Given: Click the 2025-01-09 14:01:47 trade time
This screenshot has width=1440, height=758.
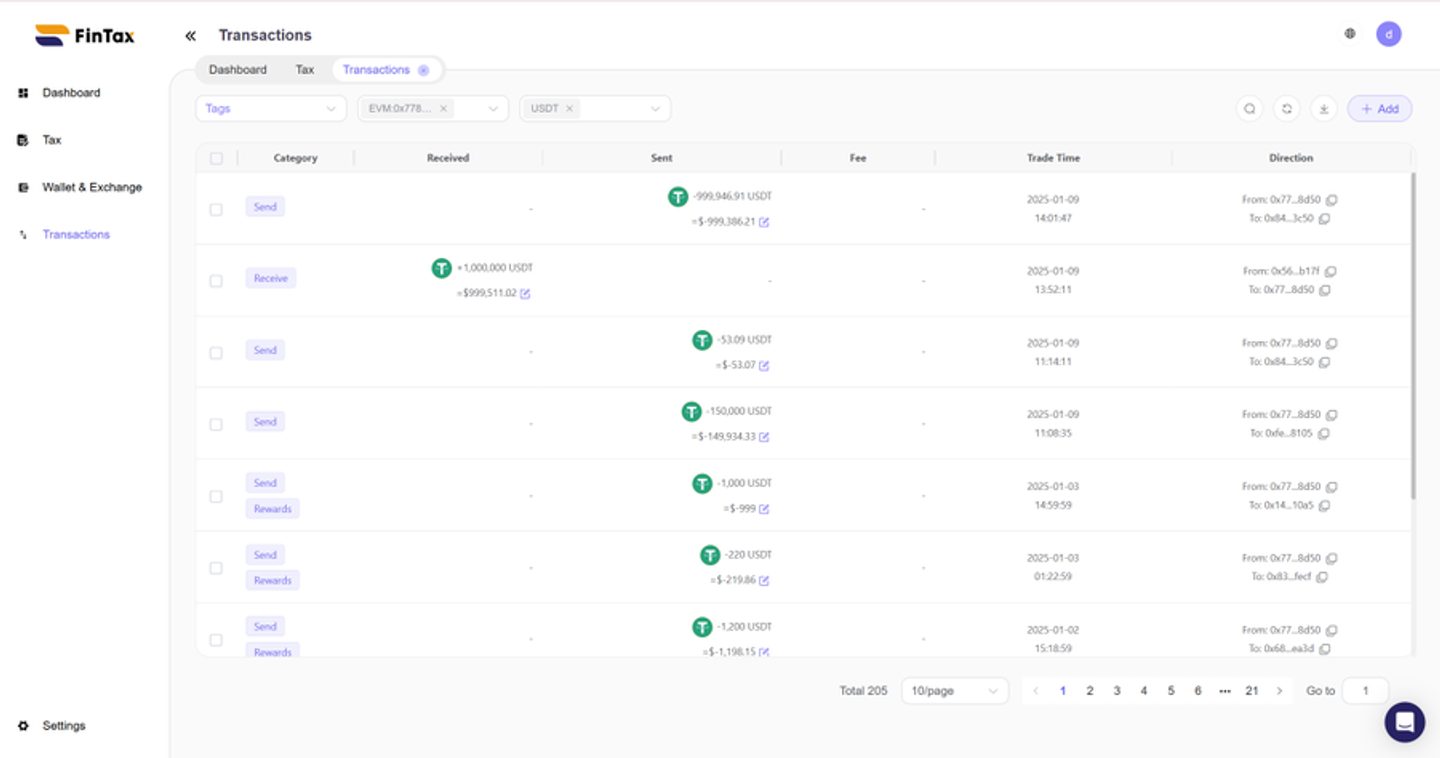Looking at the screenshot, I should [1053, 209].
